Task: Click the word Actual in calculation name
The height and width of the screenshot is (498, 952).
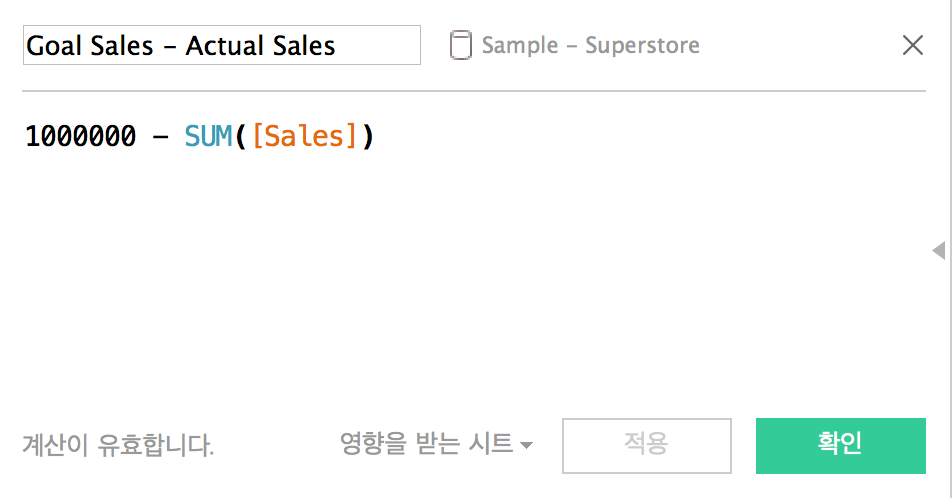Action: [x=225, y=46]
